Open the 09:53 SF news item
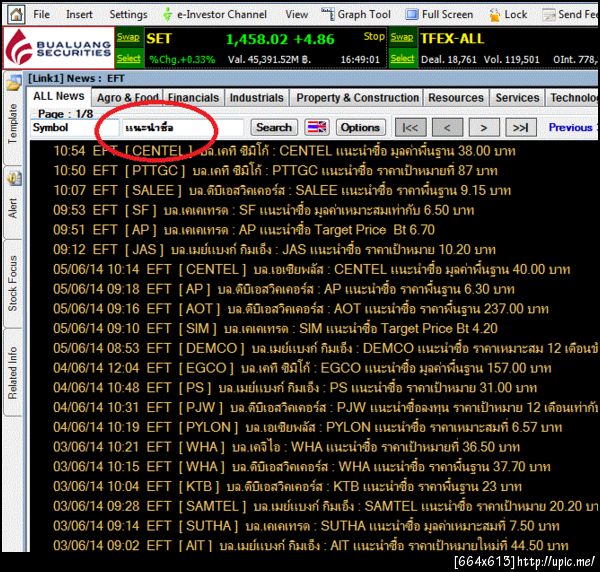 pos(264,210)
